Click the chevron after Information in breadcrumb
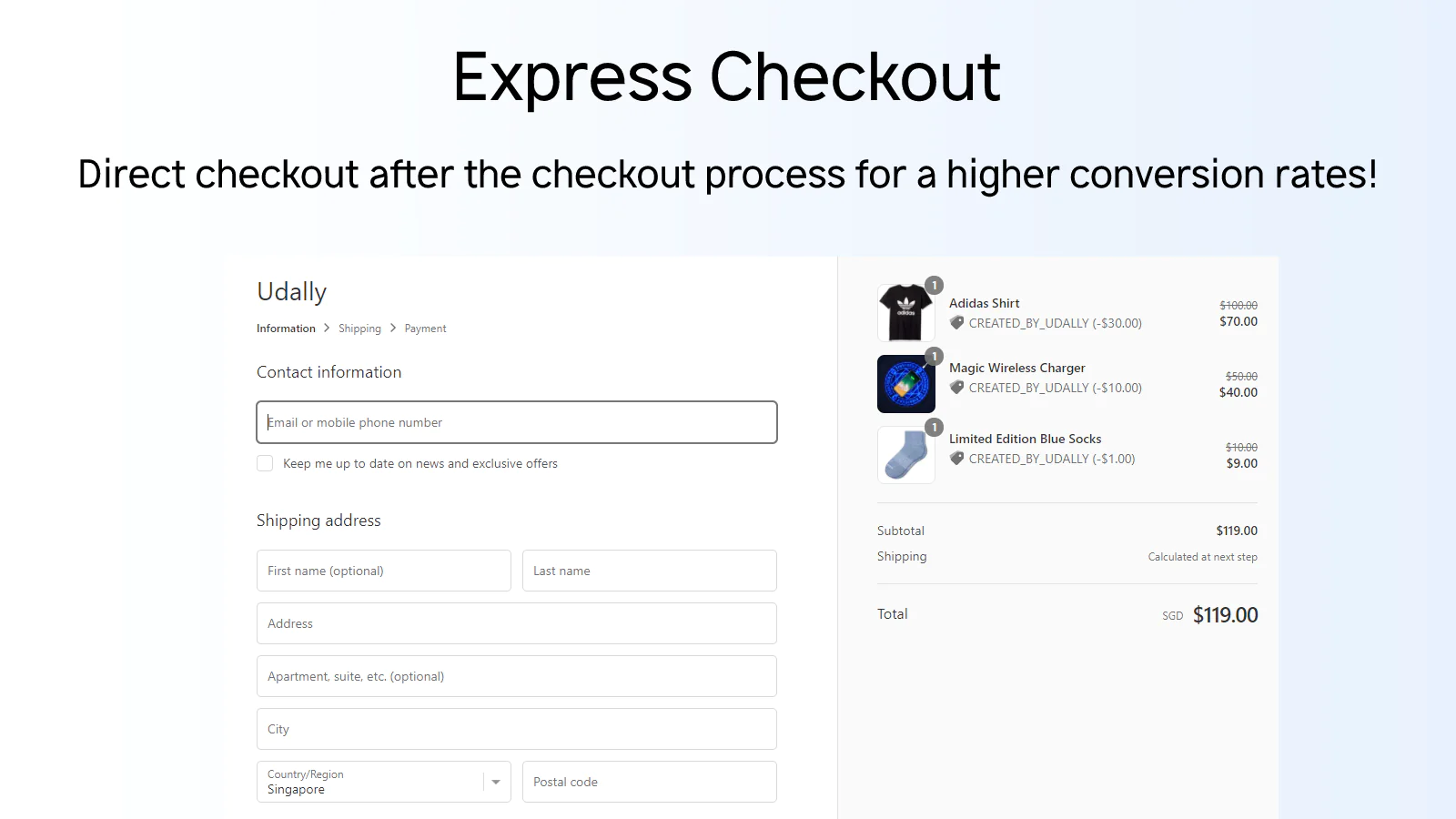Viewport: 1456px width, 819px height. pos(327,329)
